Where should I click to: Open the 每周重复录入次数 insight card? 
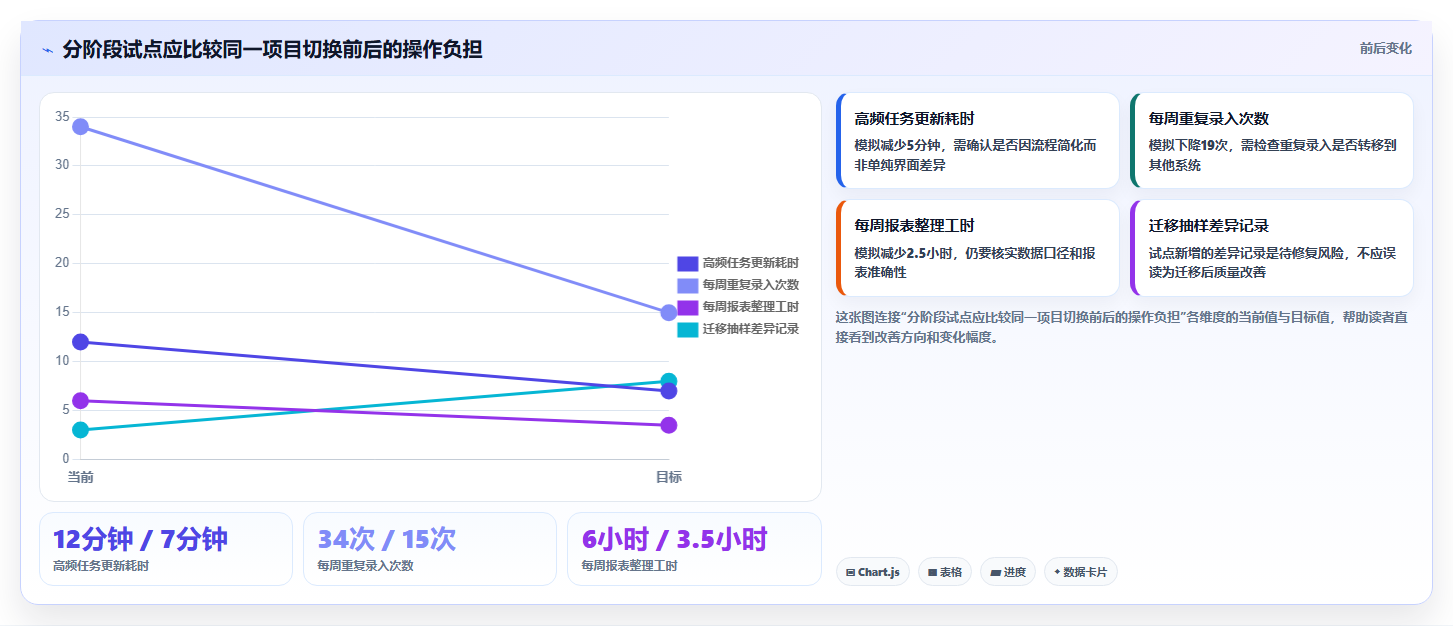pos(1271,141)
